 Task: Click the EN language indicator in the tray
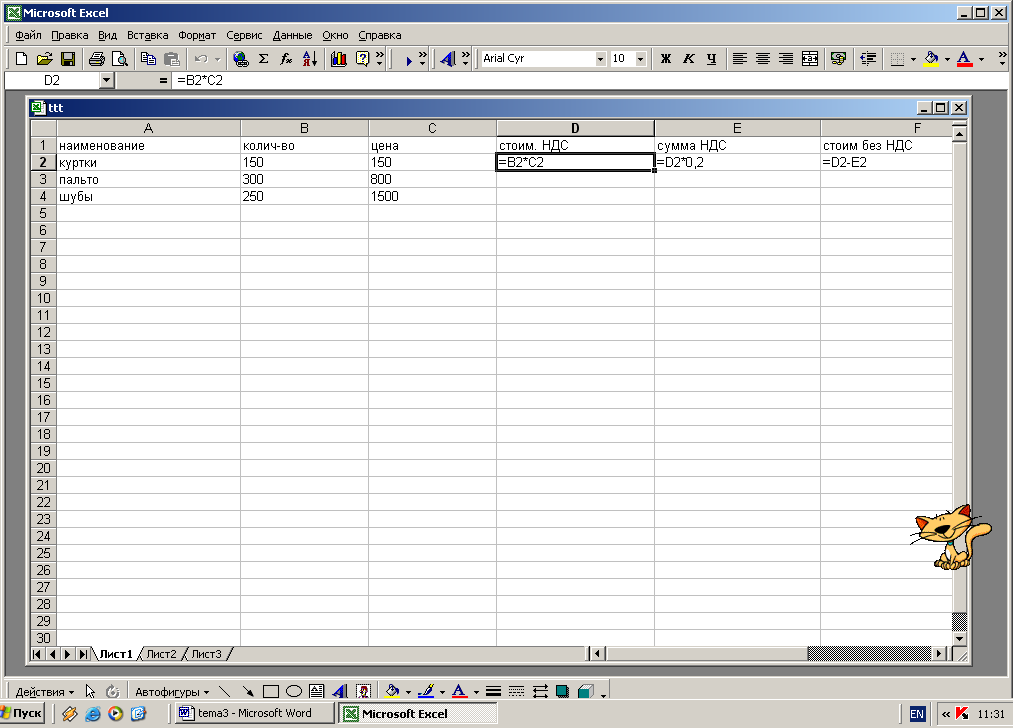(917, 714)
